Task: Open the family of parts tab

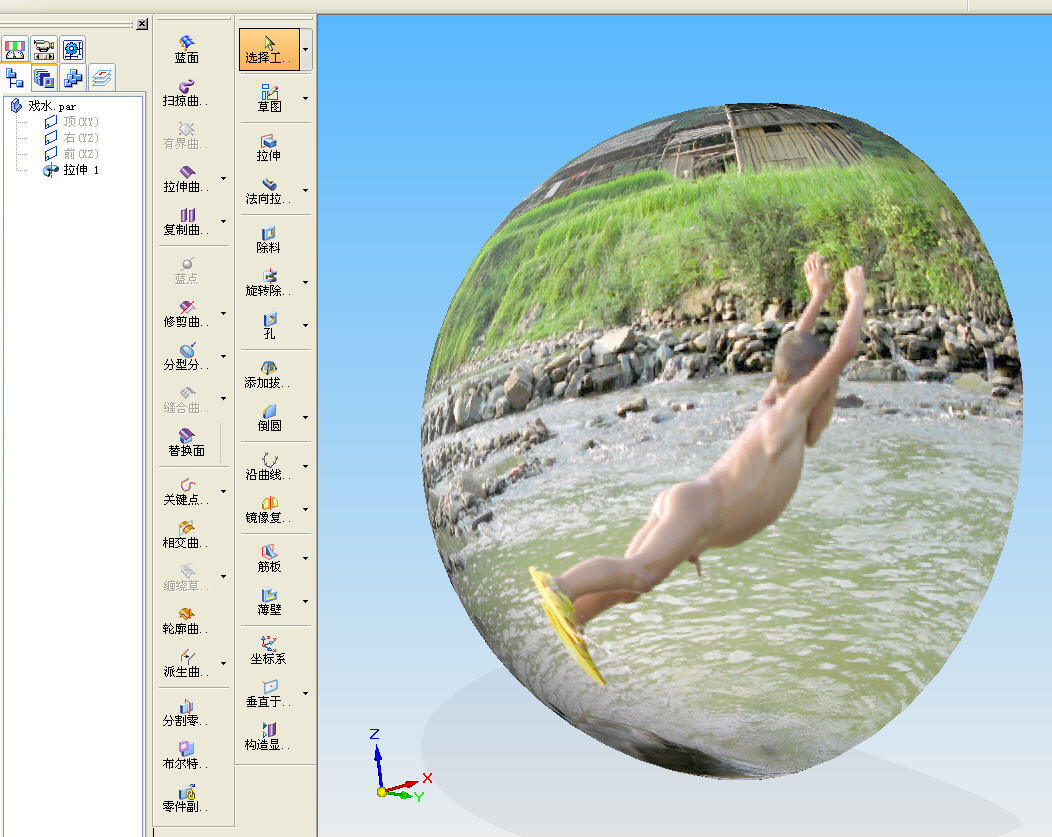Action: coord(72,78)
